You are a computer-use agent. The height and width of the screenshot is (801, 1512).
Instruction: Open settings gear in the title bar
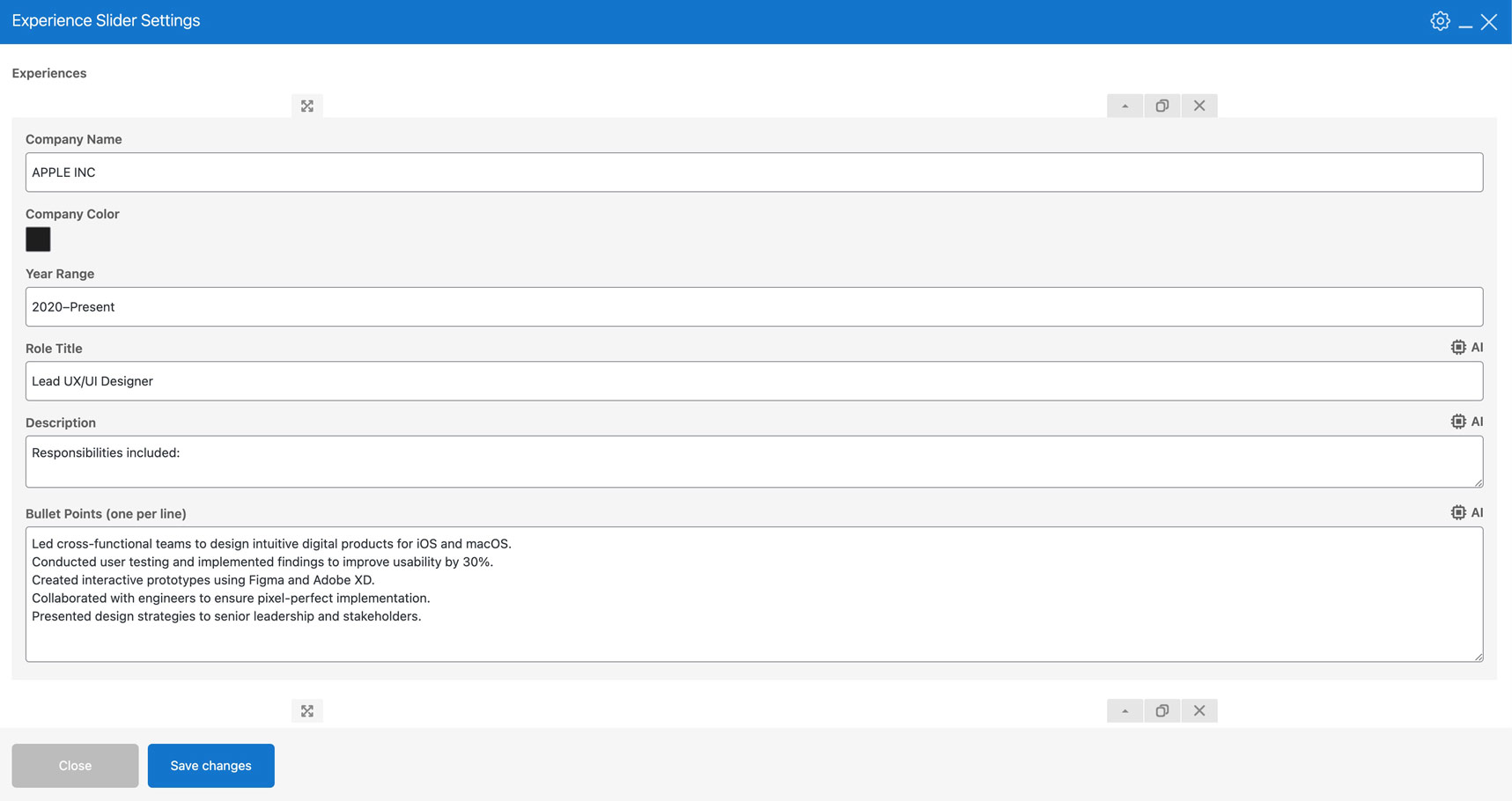tap(1440, 21)
